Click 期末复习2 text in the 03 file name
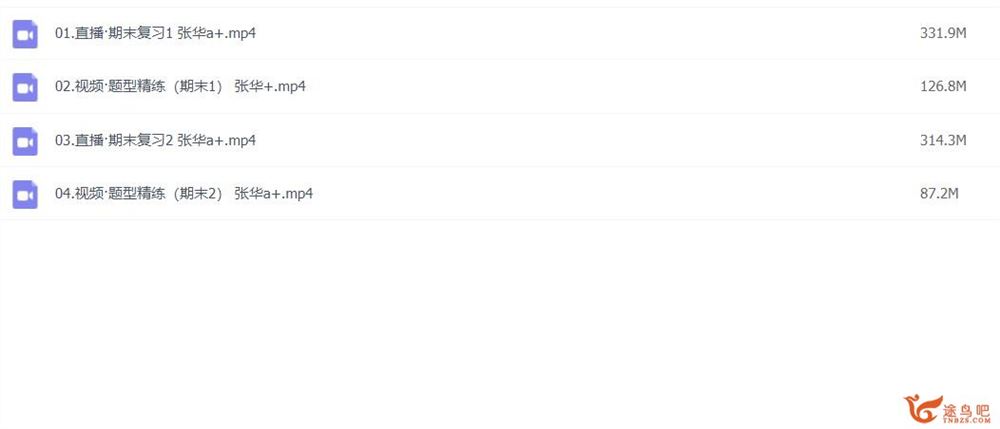1000x429 pixels. (x=140, y=140)
